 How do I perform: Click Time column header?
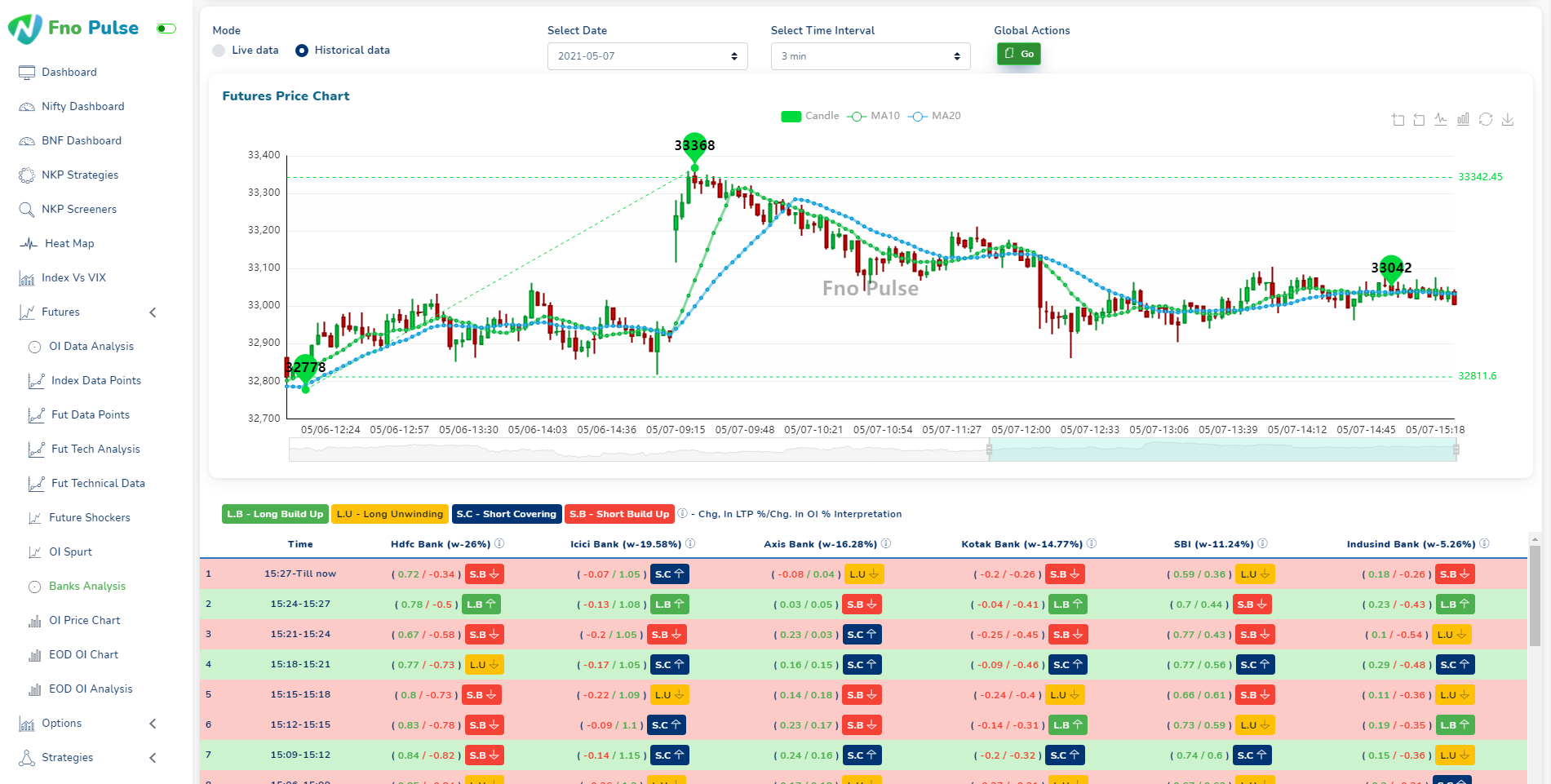pos(300,544)
